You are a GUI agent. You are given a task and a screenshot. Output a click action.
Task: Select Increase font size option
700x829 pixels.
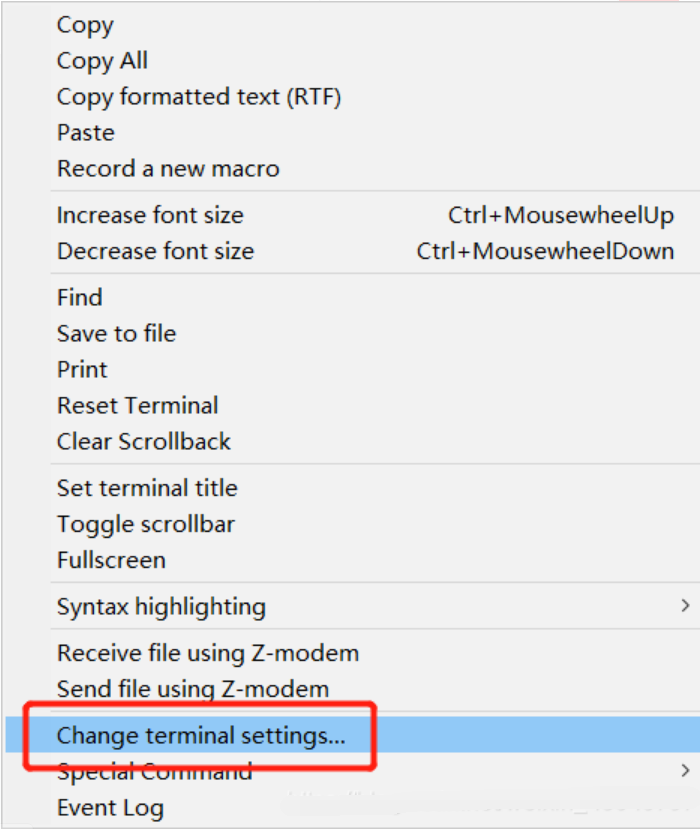[x=150, y=215]
